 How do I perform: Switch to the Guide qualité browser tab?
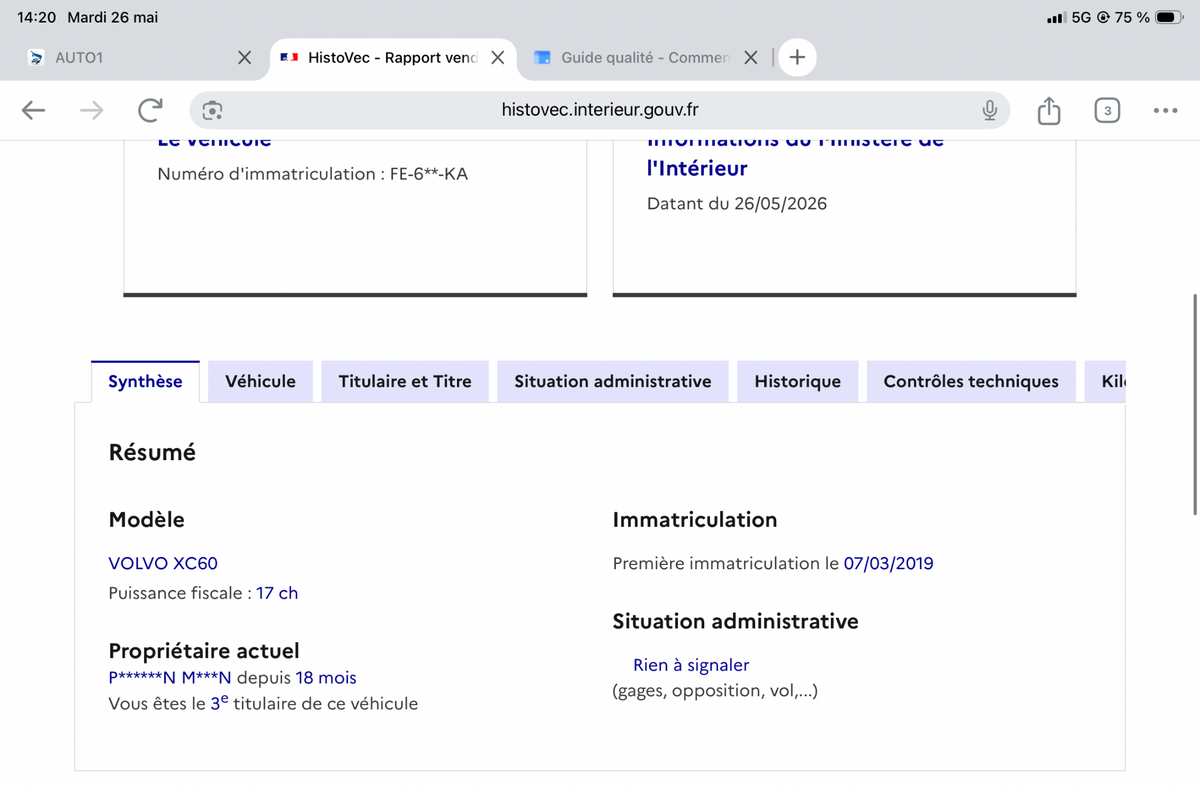click(646, 58)
